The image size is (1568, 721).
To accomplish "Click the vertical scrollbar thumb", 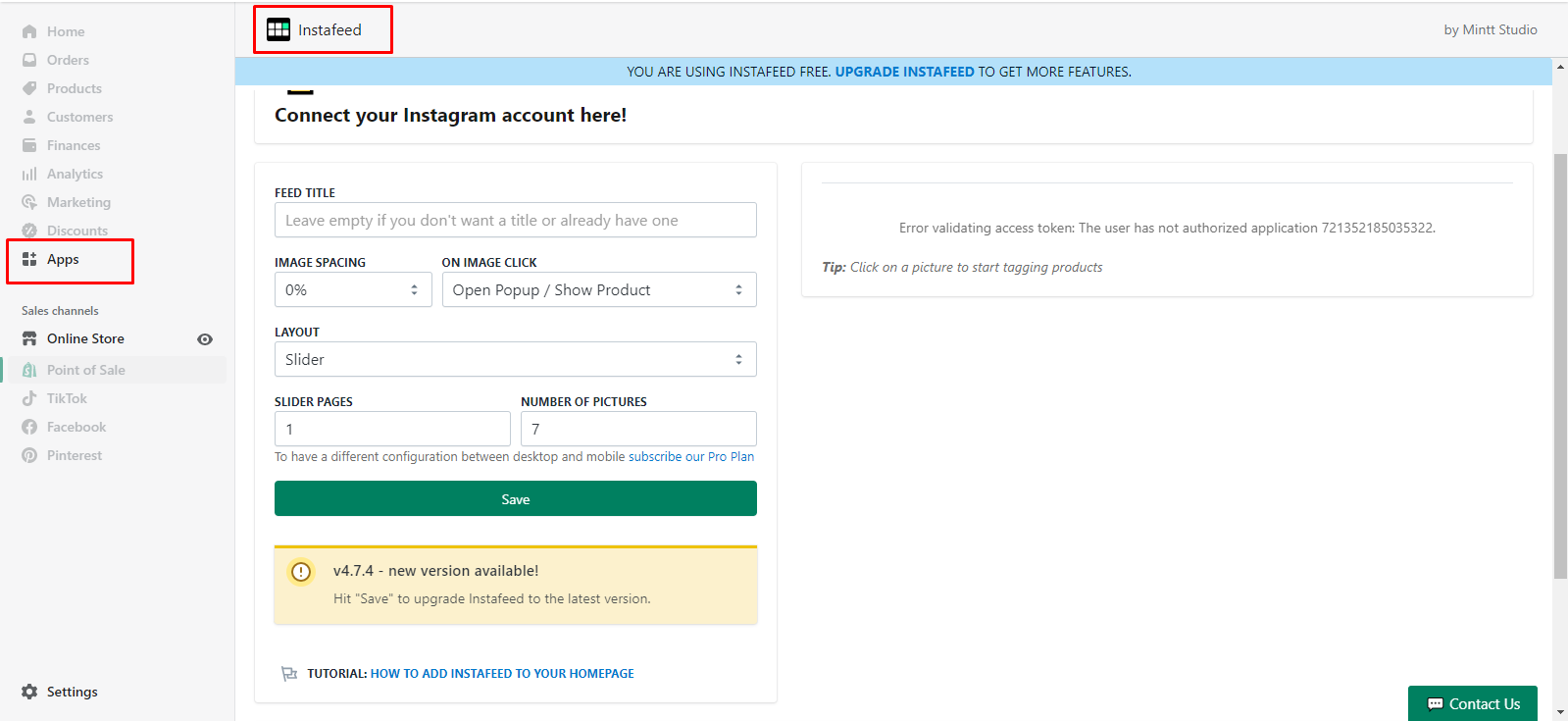I will click(x=1560, y=366).
